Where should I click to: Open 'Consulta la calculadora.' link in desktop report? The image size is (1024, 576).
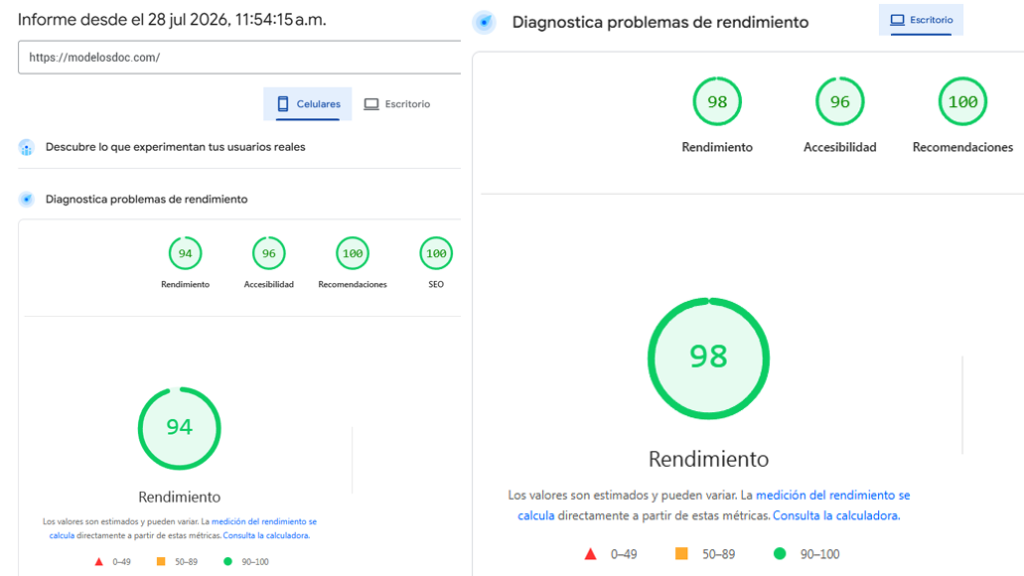coord(837,516)
